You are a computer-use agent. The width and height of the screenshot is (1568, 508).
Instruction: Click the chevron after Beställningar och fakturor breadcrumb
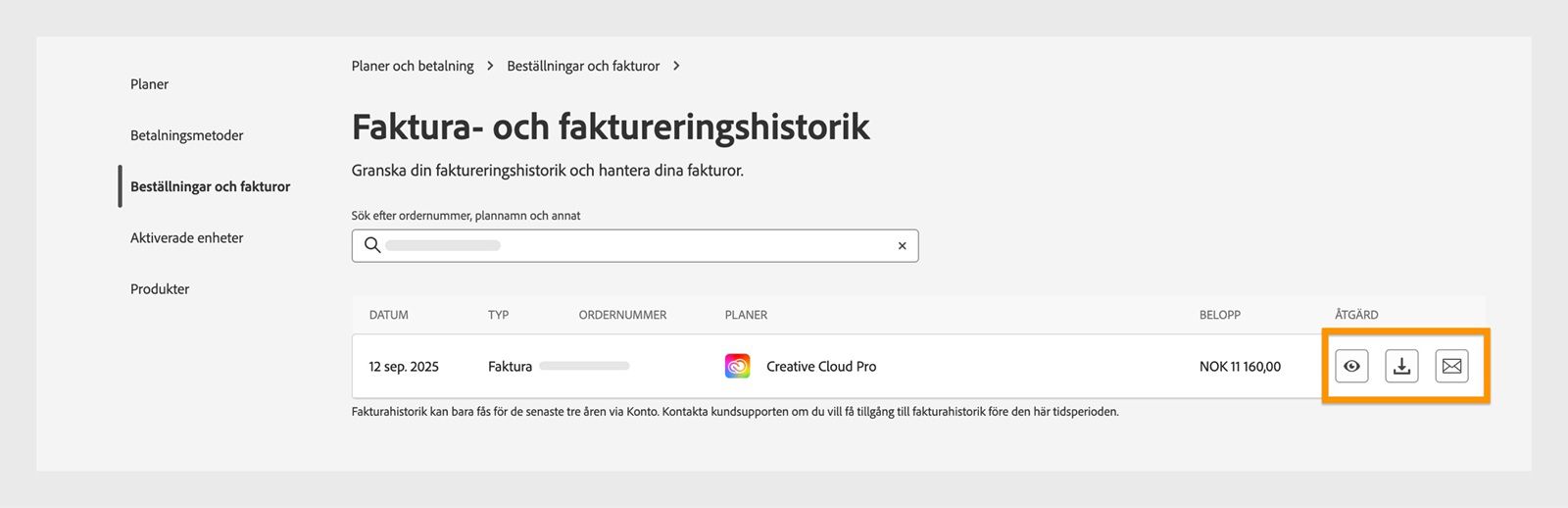676,66
